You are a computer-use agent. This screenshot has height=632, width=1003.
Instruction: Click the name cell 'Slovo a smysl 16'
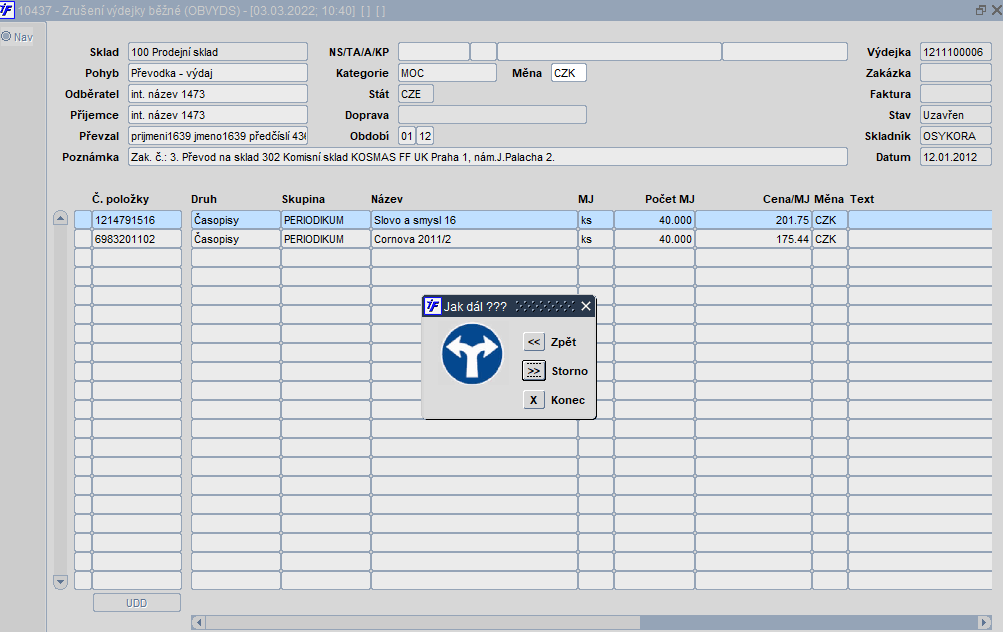474,220
